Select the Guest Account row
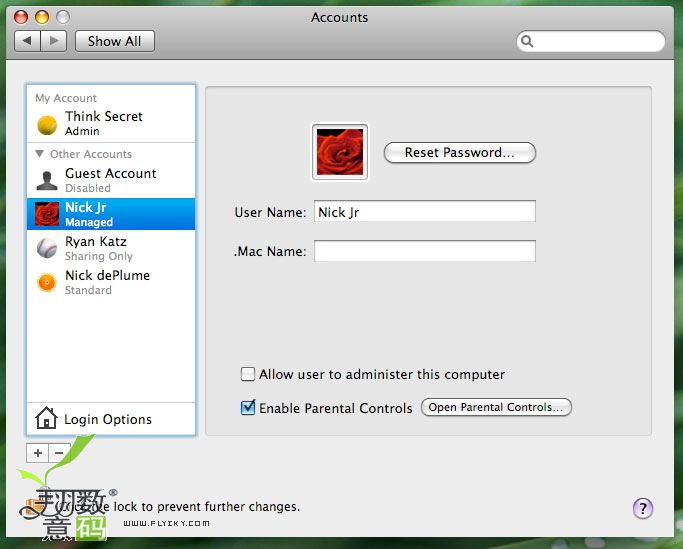This screenshot has height=549, width=683. (x=111, y=180)
